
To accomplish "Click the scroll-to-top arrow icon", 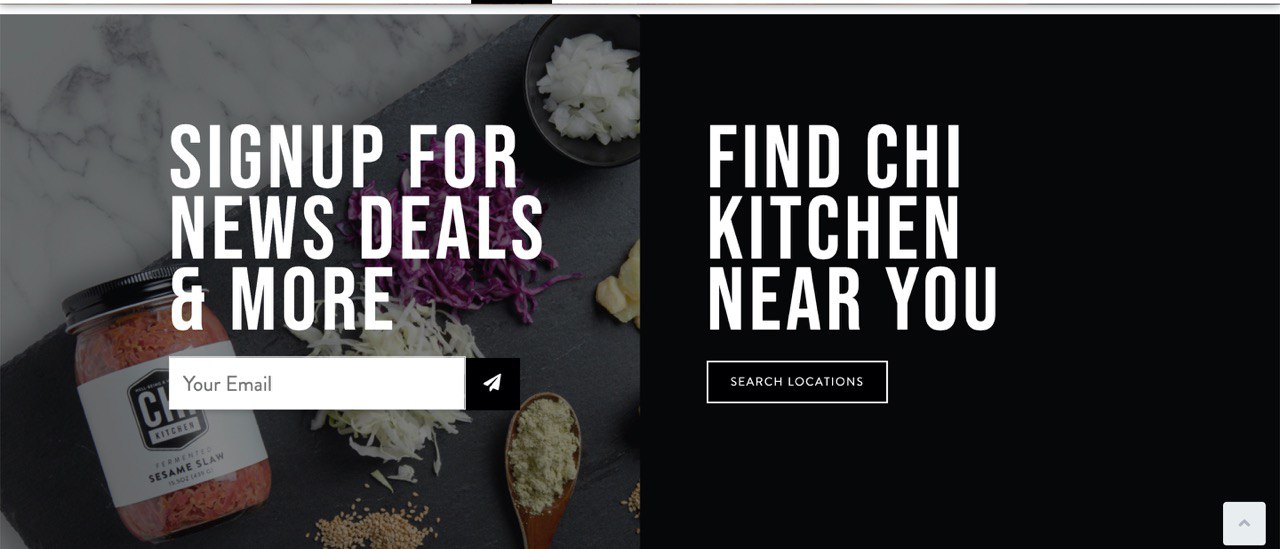I will pos(1244,523).
